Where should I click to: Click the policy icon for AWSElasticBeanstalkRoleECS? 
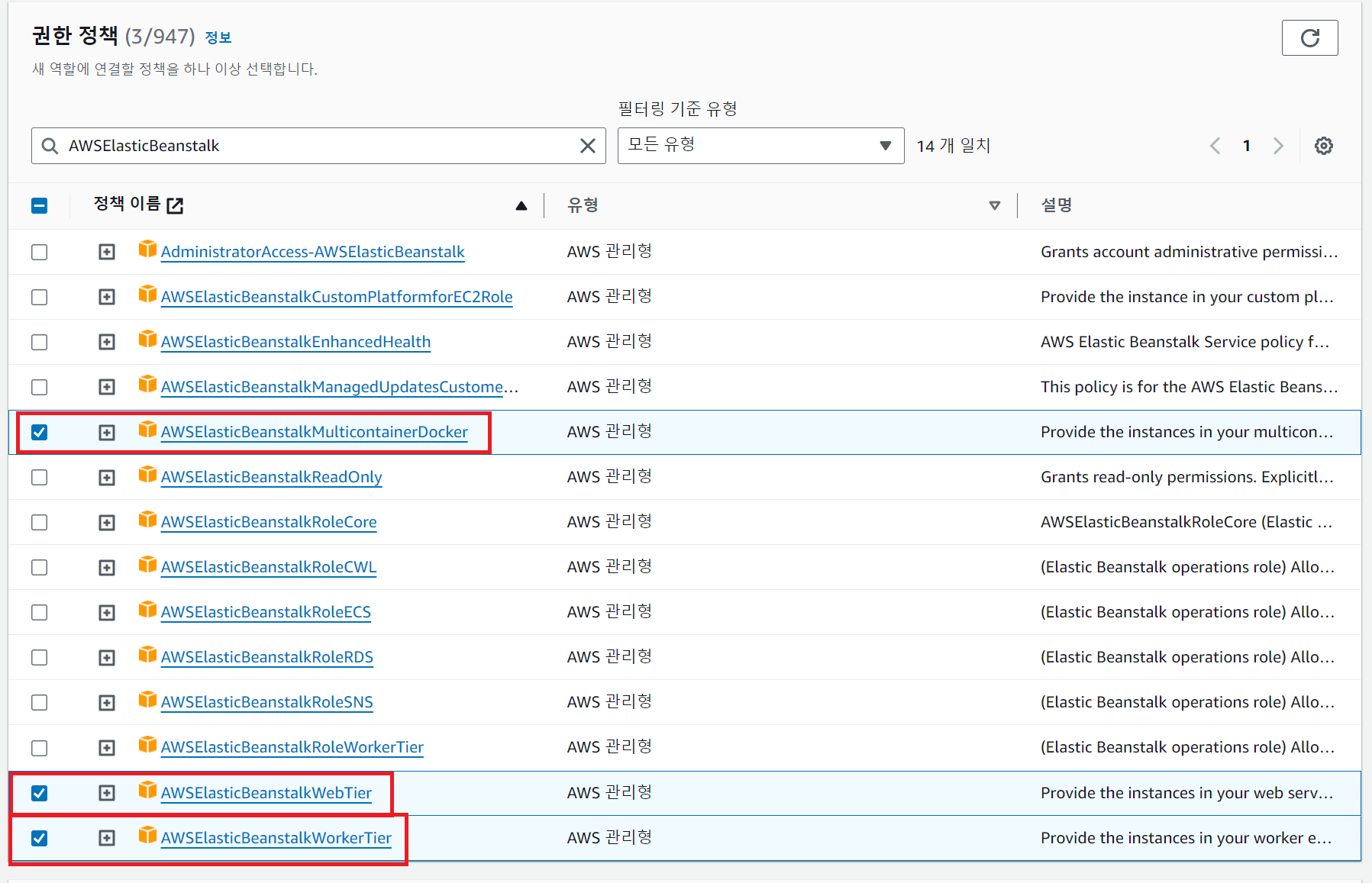147,611
